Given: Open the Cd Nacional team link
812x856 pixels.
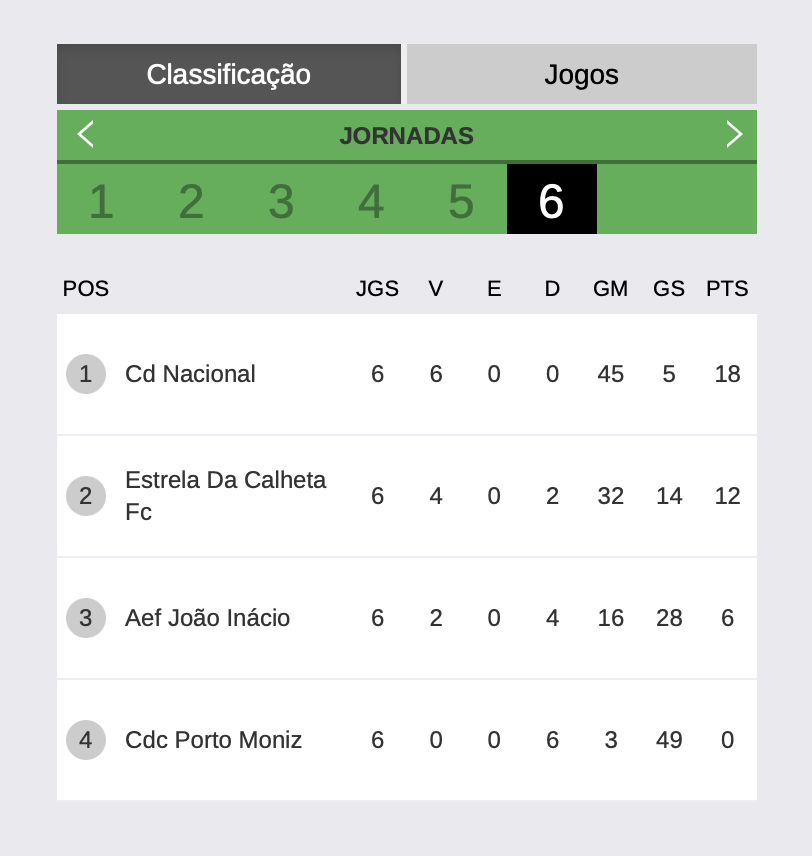Looking at the screenshot, I should pyautogui.click(x=190, y=374).
